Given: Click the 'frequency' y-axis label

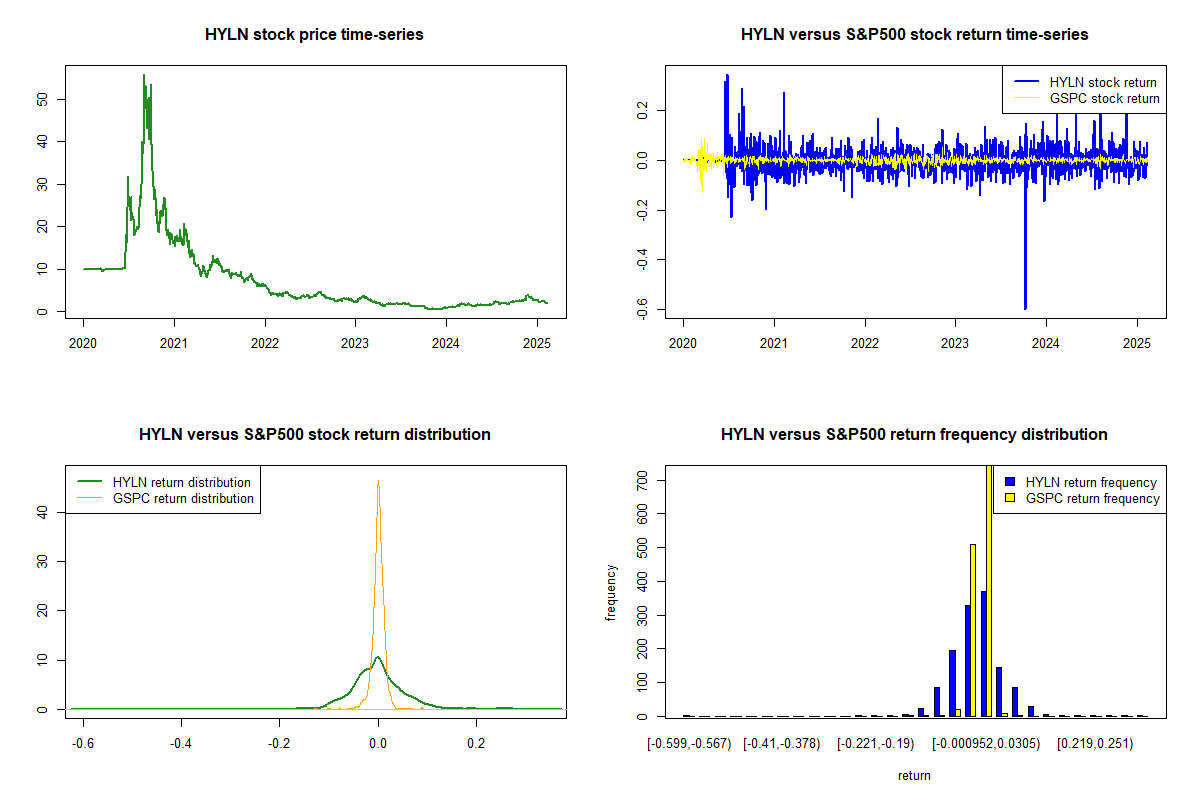Looking at the screenshot, I should pos(611,593).
